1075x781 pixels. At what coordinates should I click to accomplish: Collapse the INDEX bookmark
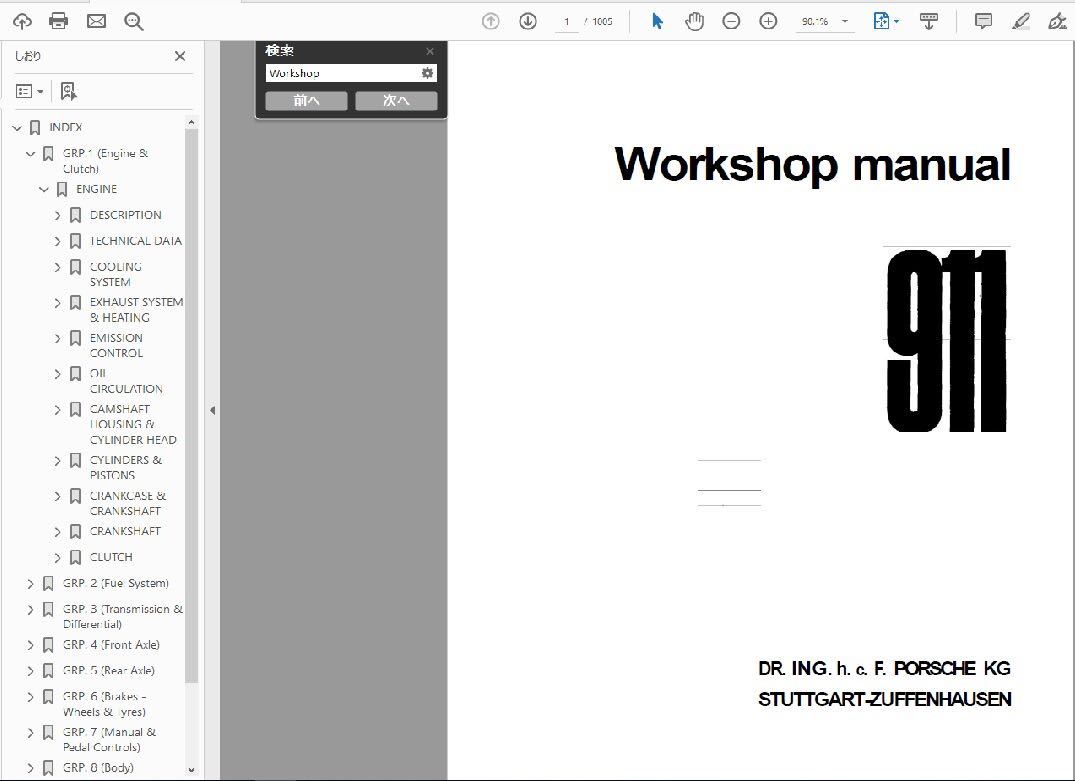pos(17,128)
